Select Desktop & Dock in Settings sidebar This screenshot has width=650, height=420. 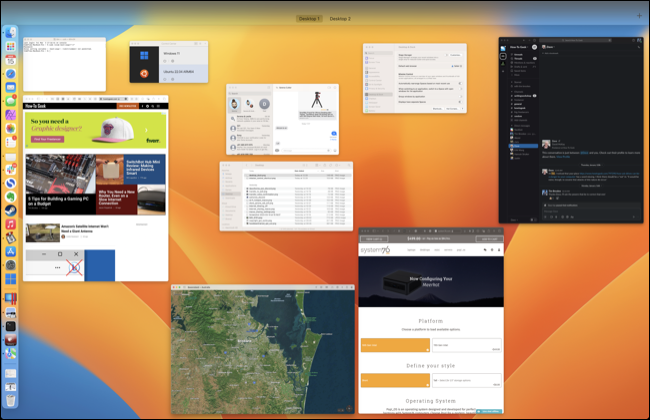(x=378, y=95)
